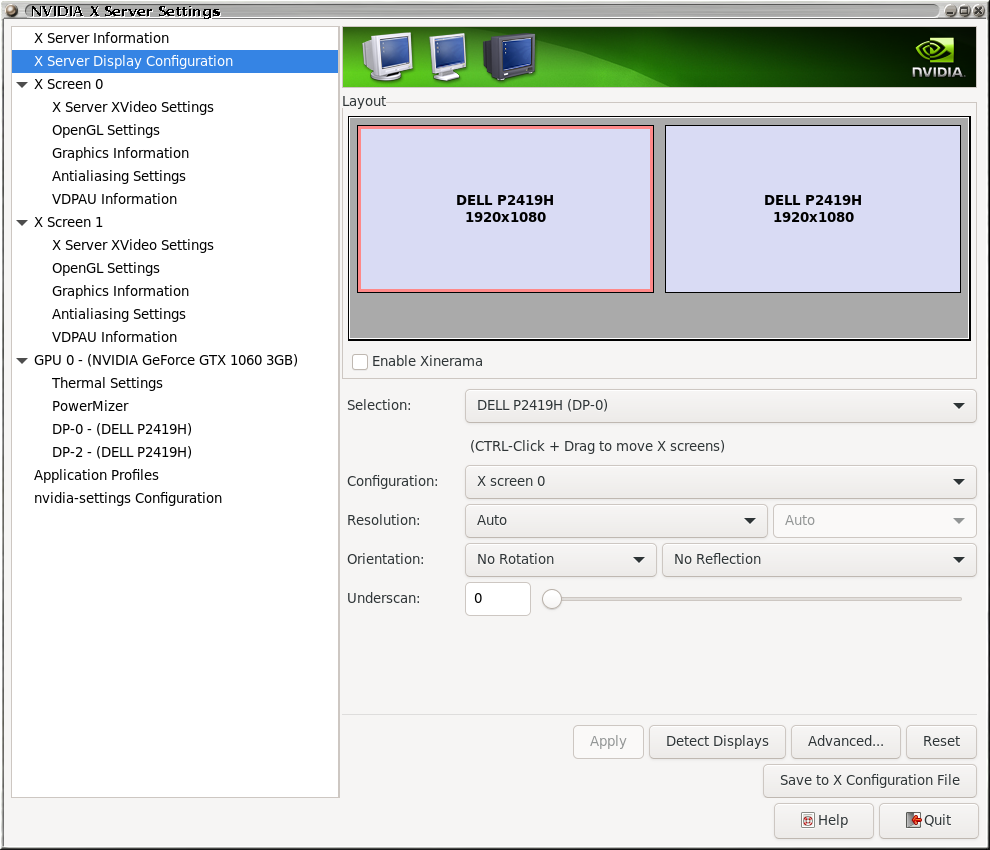
Task: Select the right DELL P2419H display in layout
Action: (813, 209)
